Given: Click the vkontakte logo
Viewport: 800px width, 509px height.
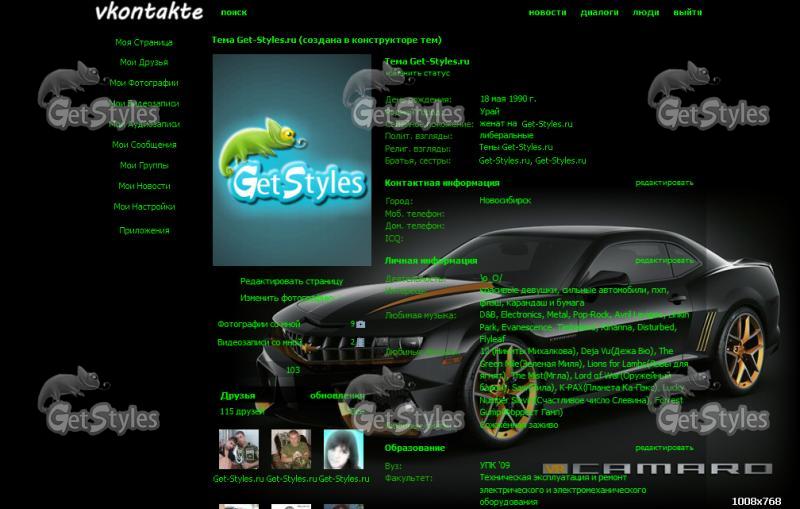Looking at the screenshot, I should (x=149, y=12).
